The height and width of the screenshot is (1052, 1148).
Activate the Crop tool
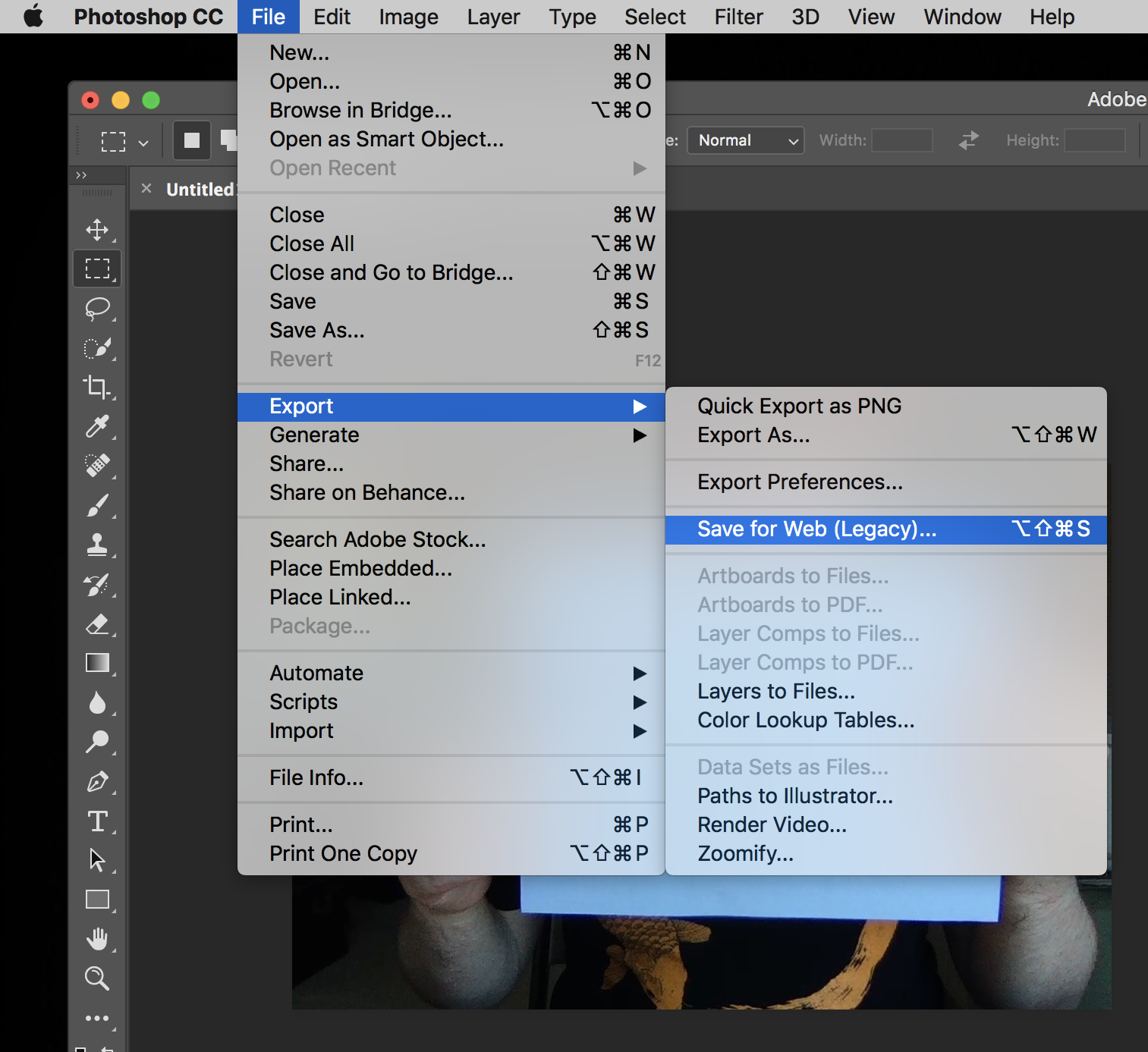97,387
